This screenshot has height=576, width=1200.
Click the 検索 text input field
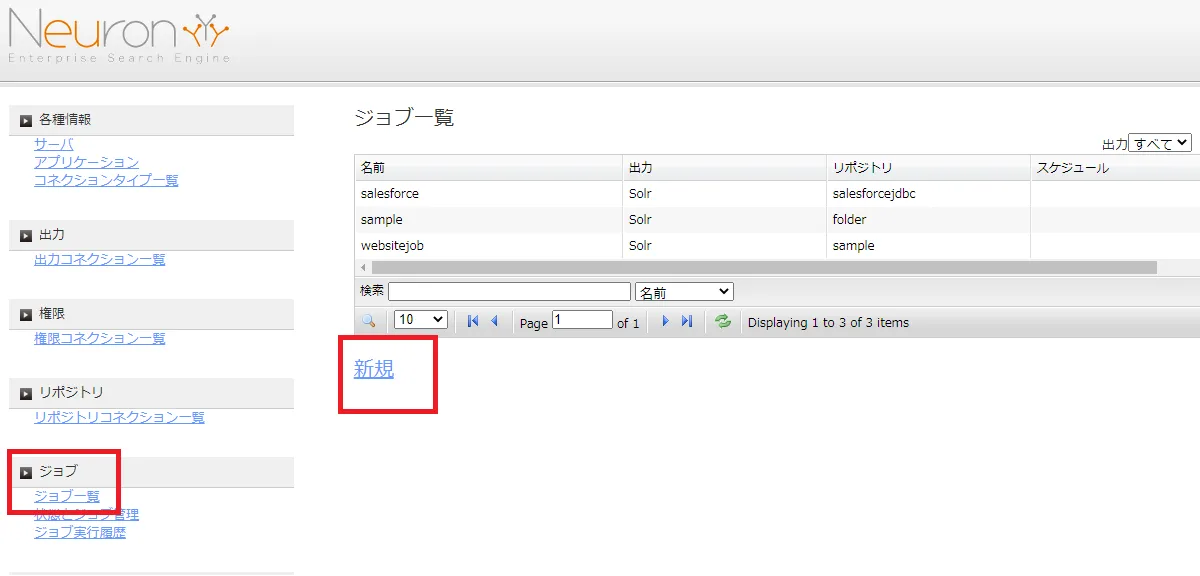click(509, 292)
